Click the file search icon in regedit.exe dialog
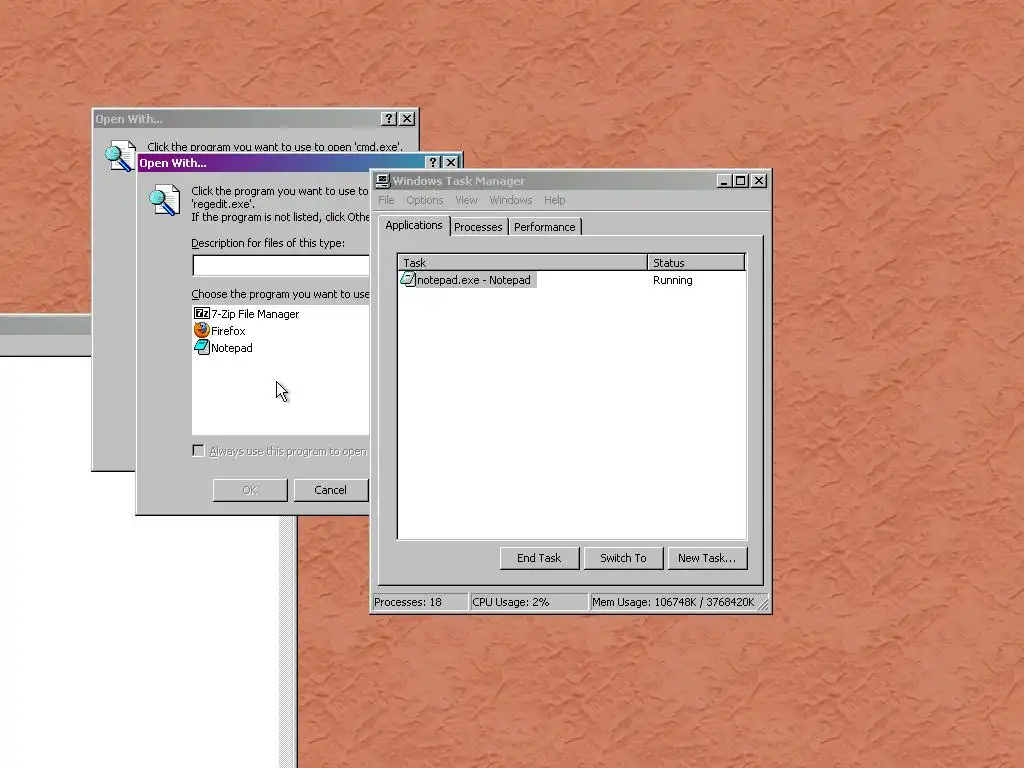This screenshot has height=768, width=1024. point(165,200)
